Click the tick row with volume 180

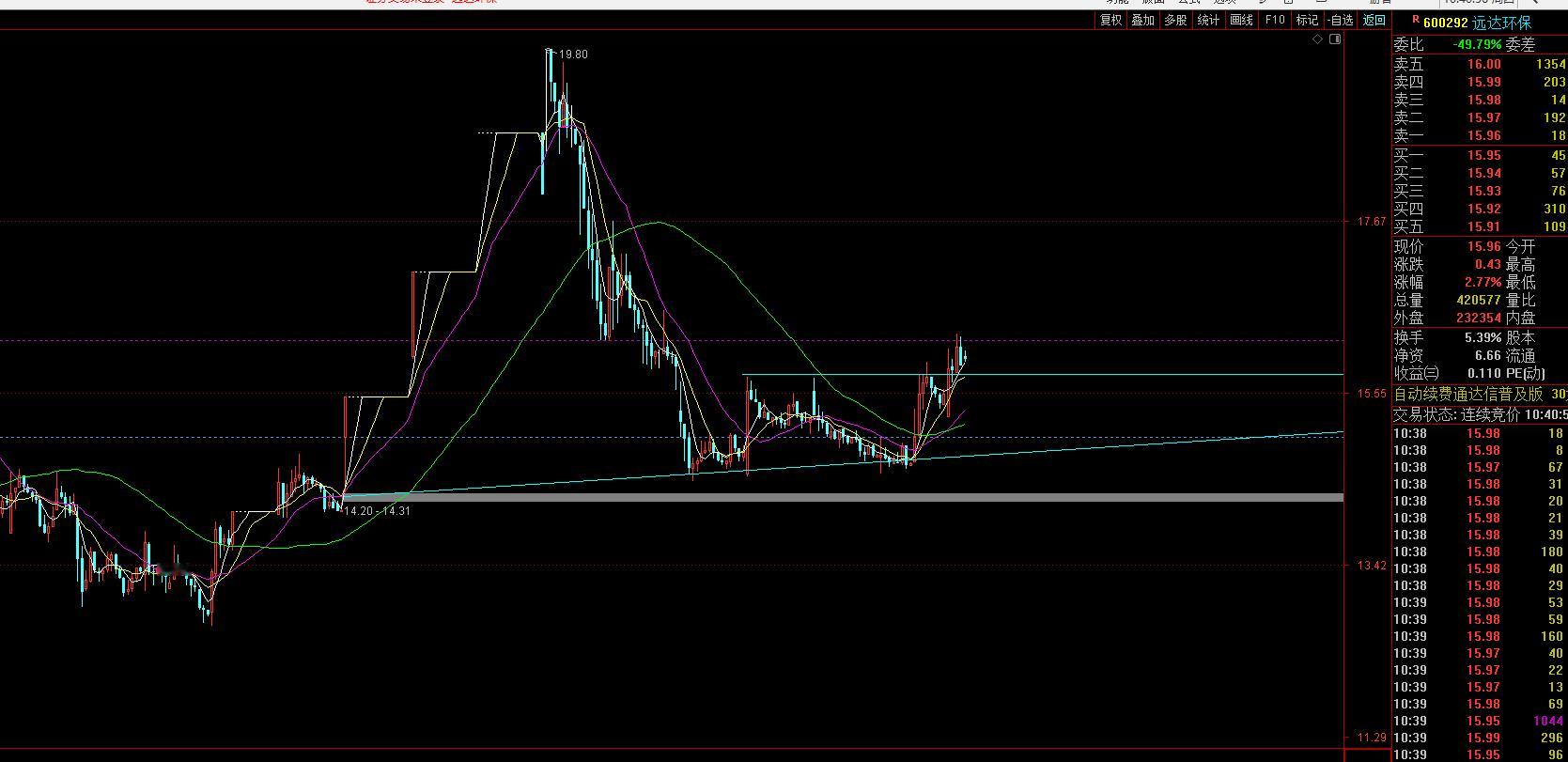[1480, 552]
